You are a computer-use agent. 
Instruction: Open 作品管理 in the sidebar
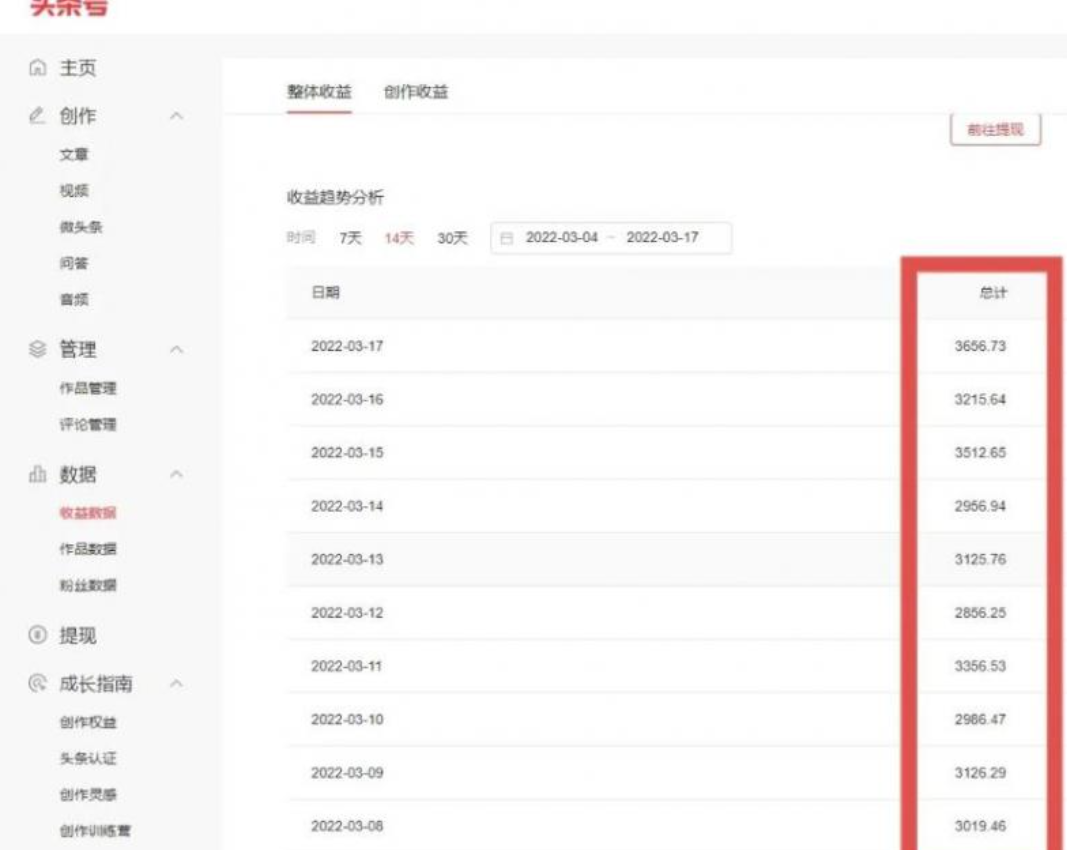click(x=88, y=388)
